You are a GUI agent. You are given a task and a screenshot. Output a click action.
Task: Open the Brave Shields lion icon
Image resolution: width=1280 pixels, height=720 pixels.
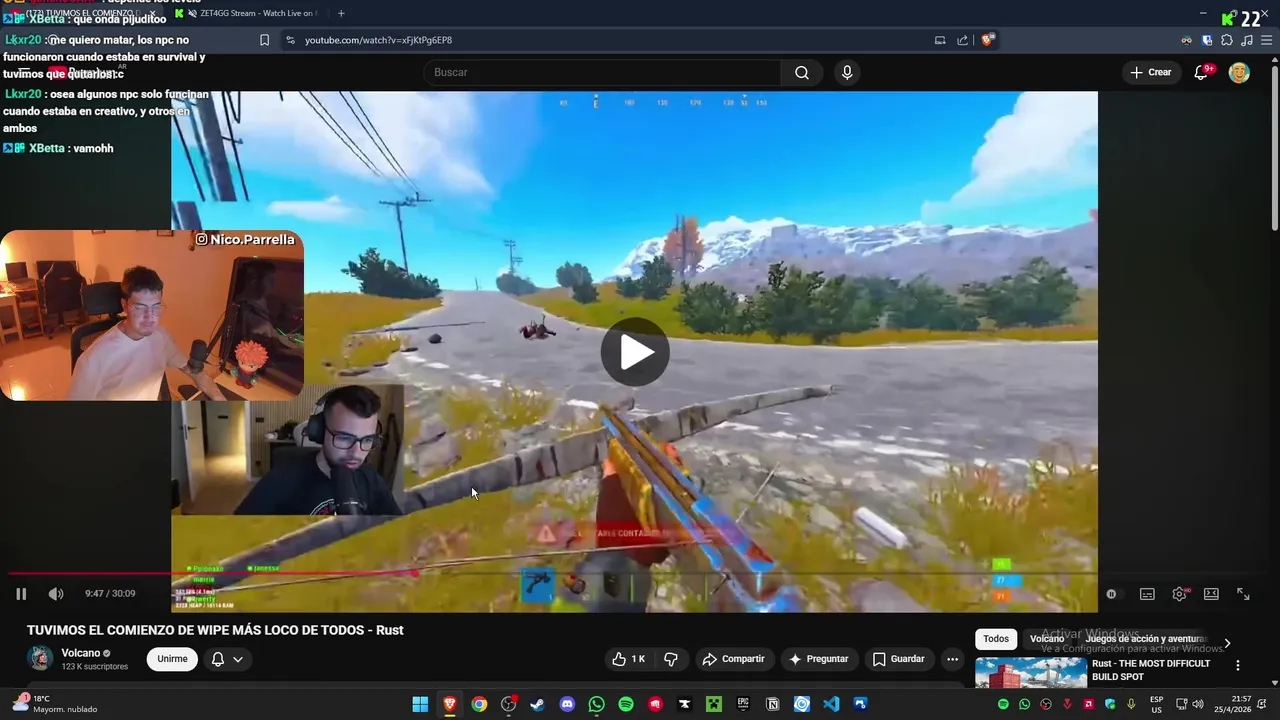987,40
